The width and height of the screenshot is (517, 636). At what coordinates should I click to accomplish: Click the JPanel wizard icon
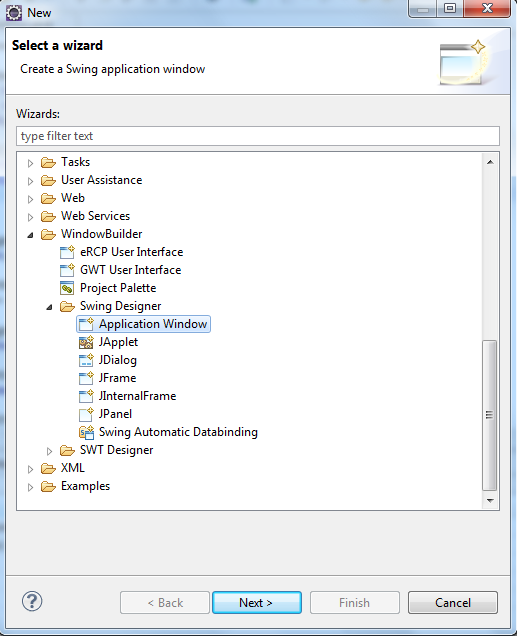(x=86, y=414)
